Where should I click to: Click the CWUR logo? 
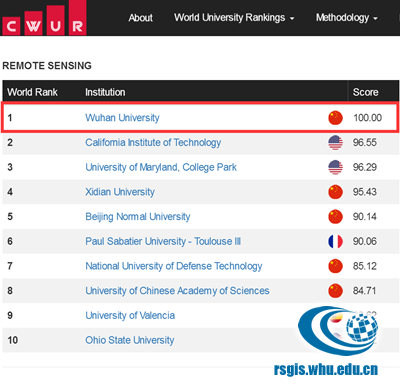[x=44, y=18]
